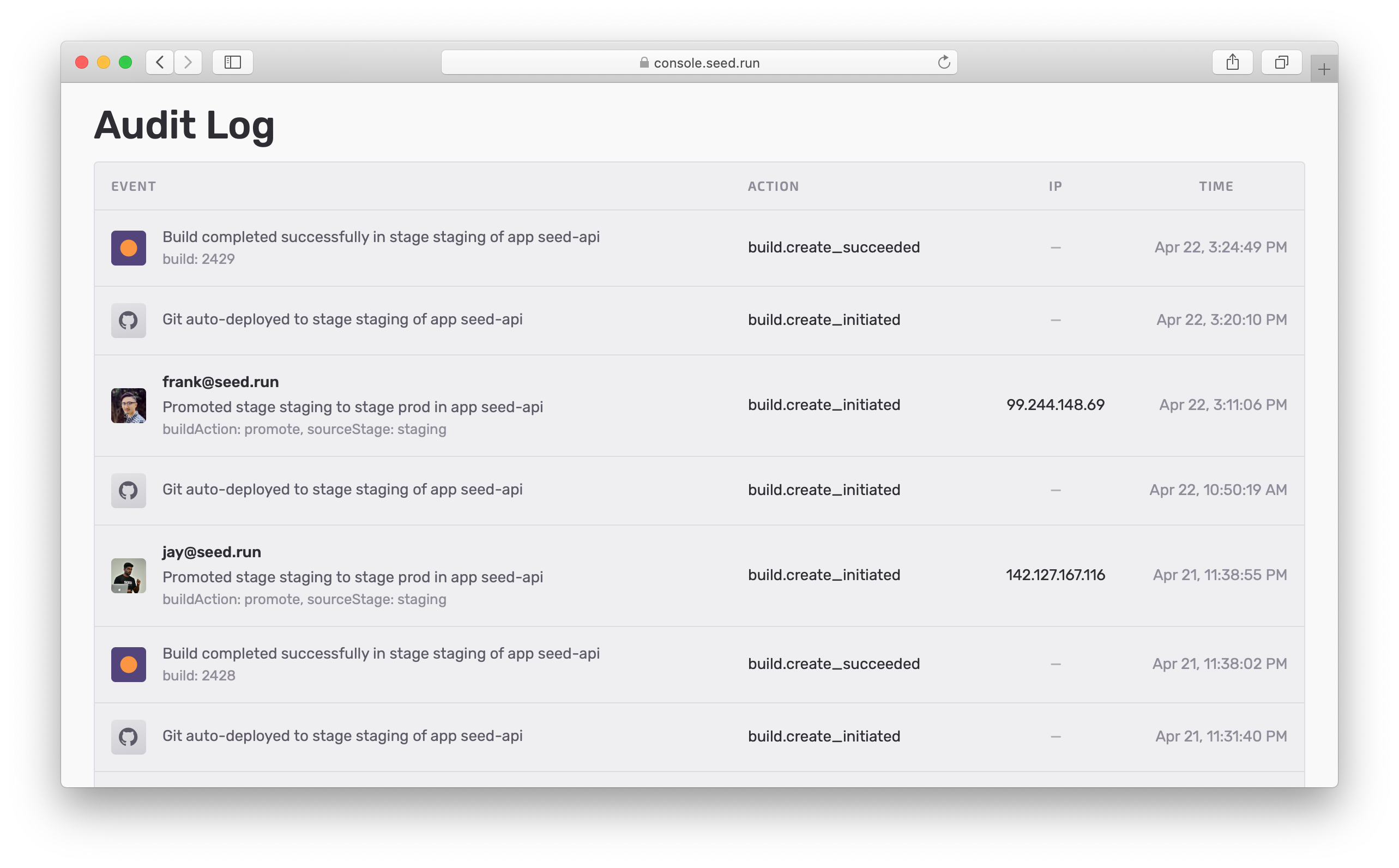1399x868 pixels.
Task: Click jay@seed.run avatar thumbnail
Action: click(x=129, y=575)
